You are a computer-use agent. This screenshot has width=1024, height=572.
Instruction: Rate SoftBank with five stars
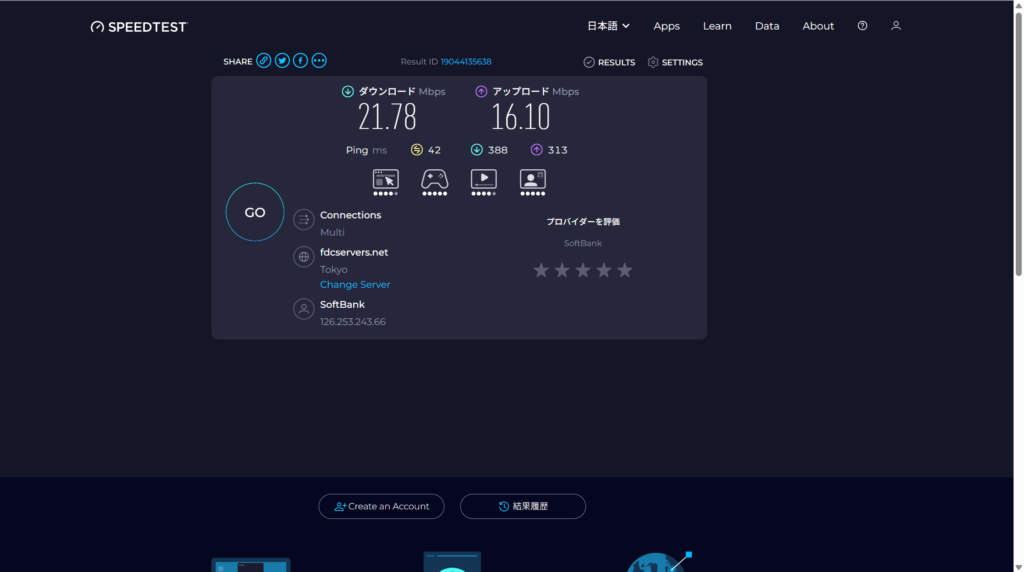(625, 270)
